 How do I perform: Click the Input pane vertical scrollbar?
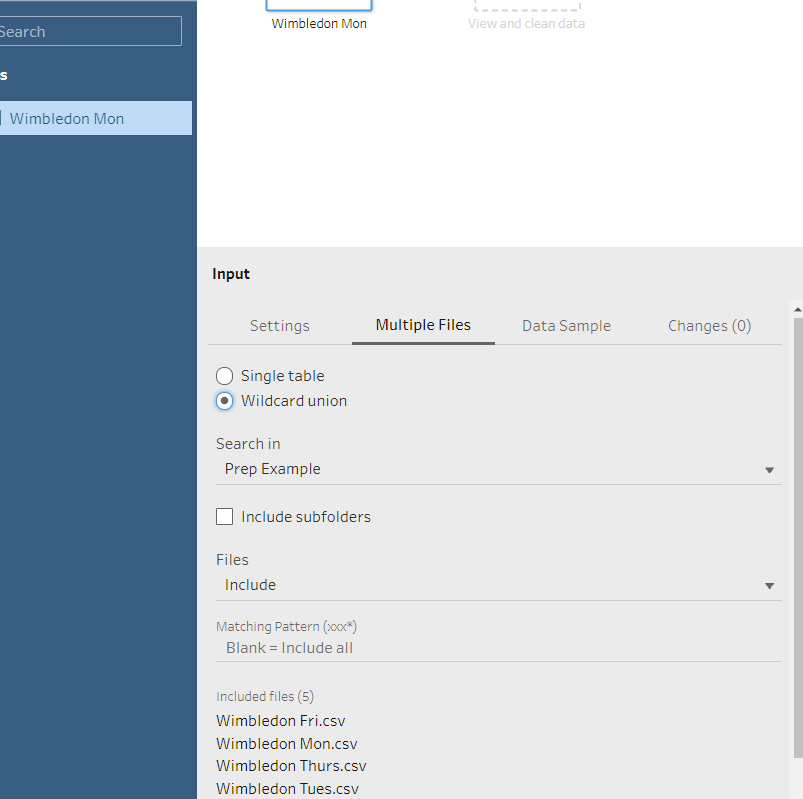click(798, 538)
